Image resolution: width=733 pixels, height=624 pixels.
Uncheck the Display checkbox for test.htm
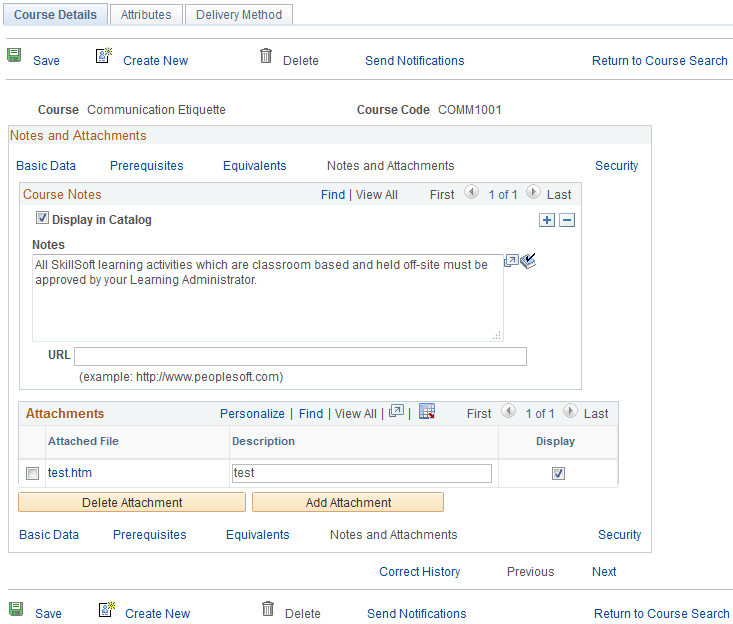[x=558, y=473]
